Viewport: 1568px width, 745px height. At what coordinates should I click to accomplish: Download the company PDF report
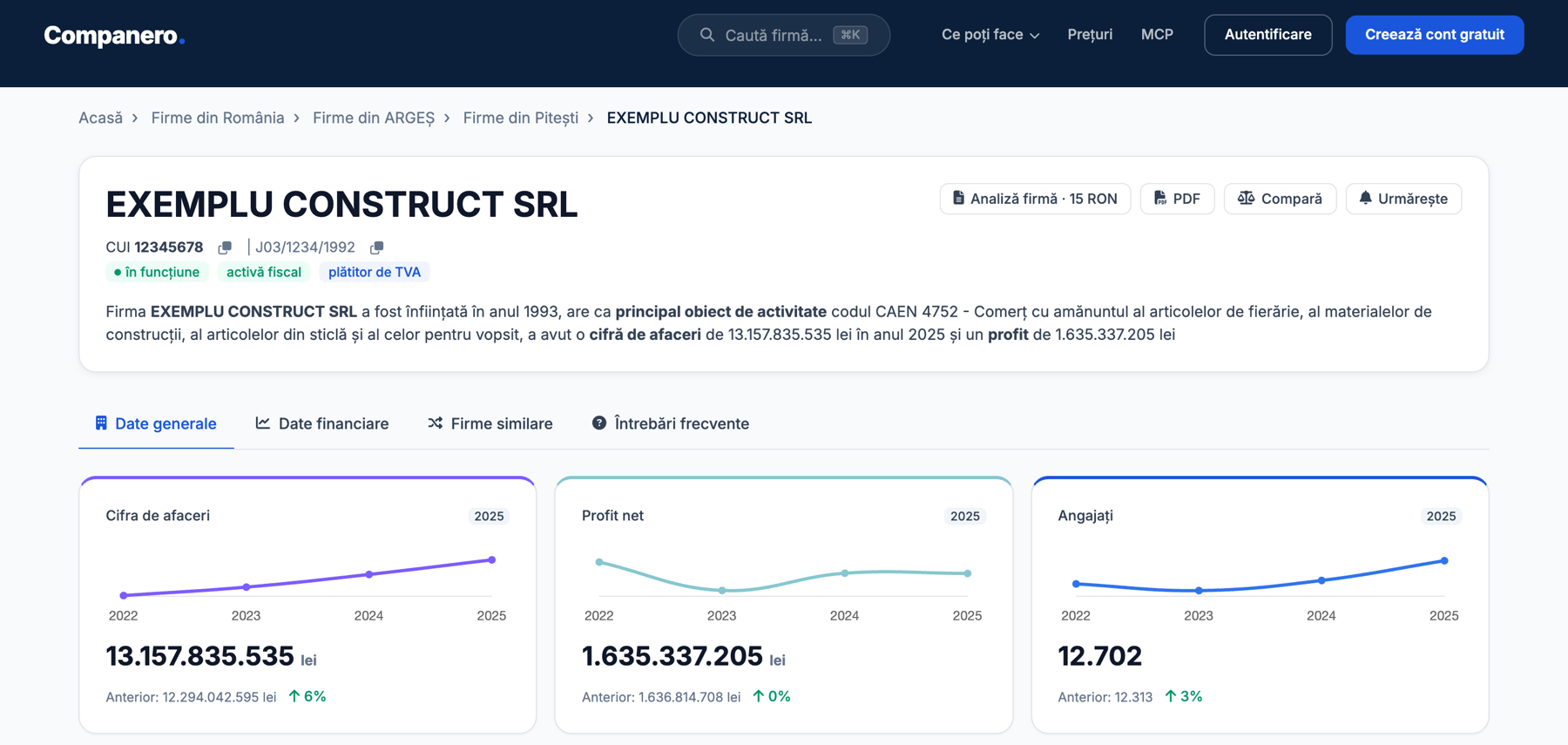(x=1177, y=199)
